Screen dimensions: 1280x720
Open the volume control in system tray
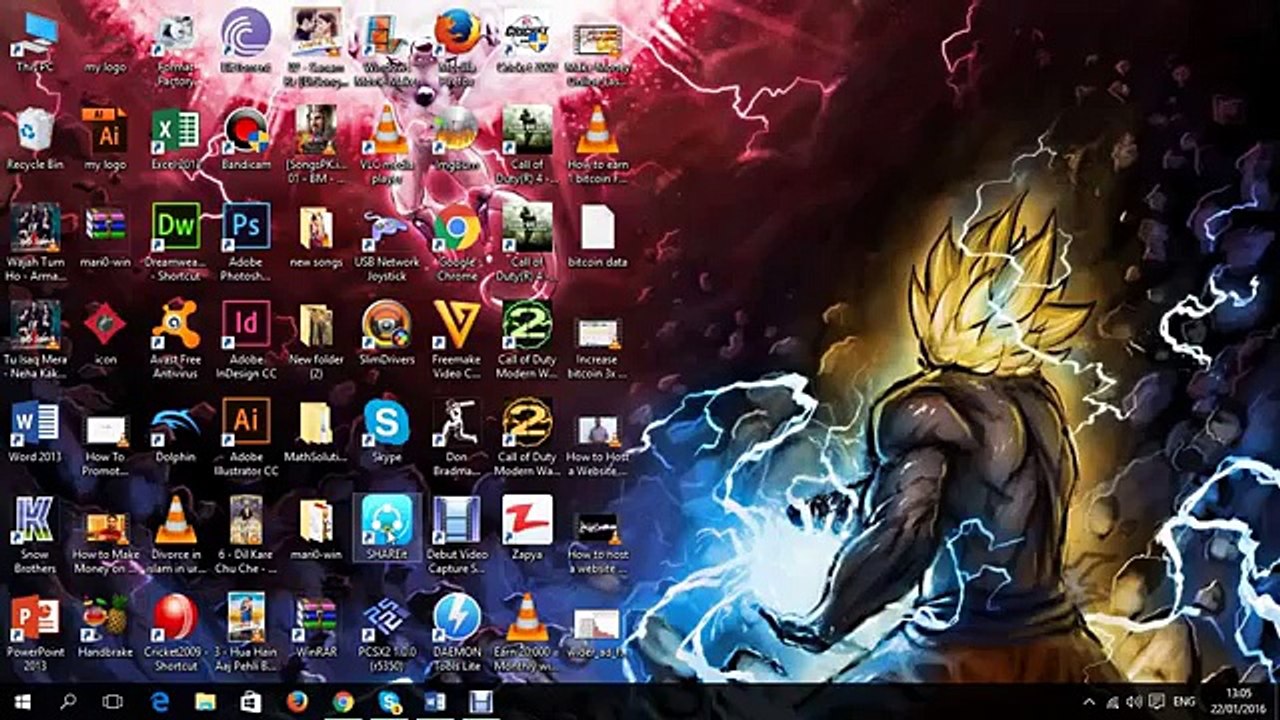point(1134,702)
